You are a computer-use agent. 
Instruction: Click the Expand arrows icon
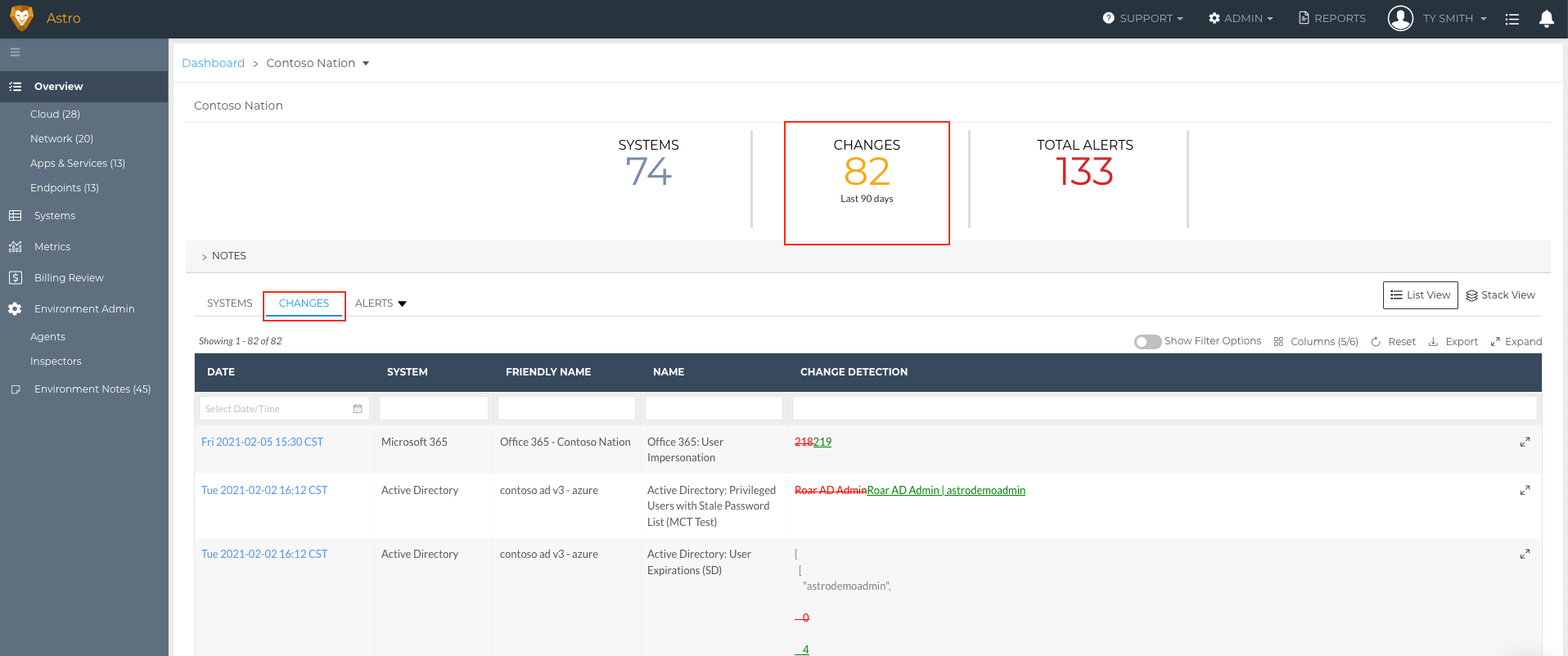[x=1495, y=342]
